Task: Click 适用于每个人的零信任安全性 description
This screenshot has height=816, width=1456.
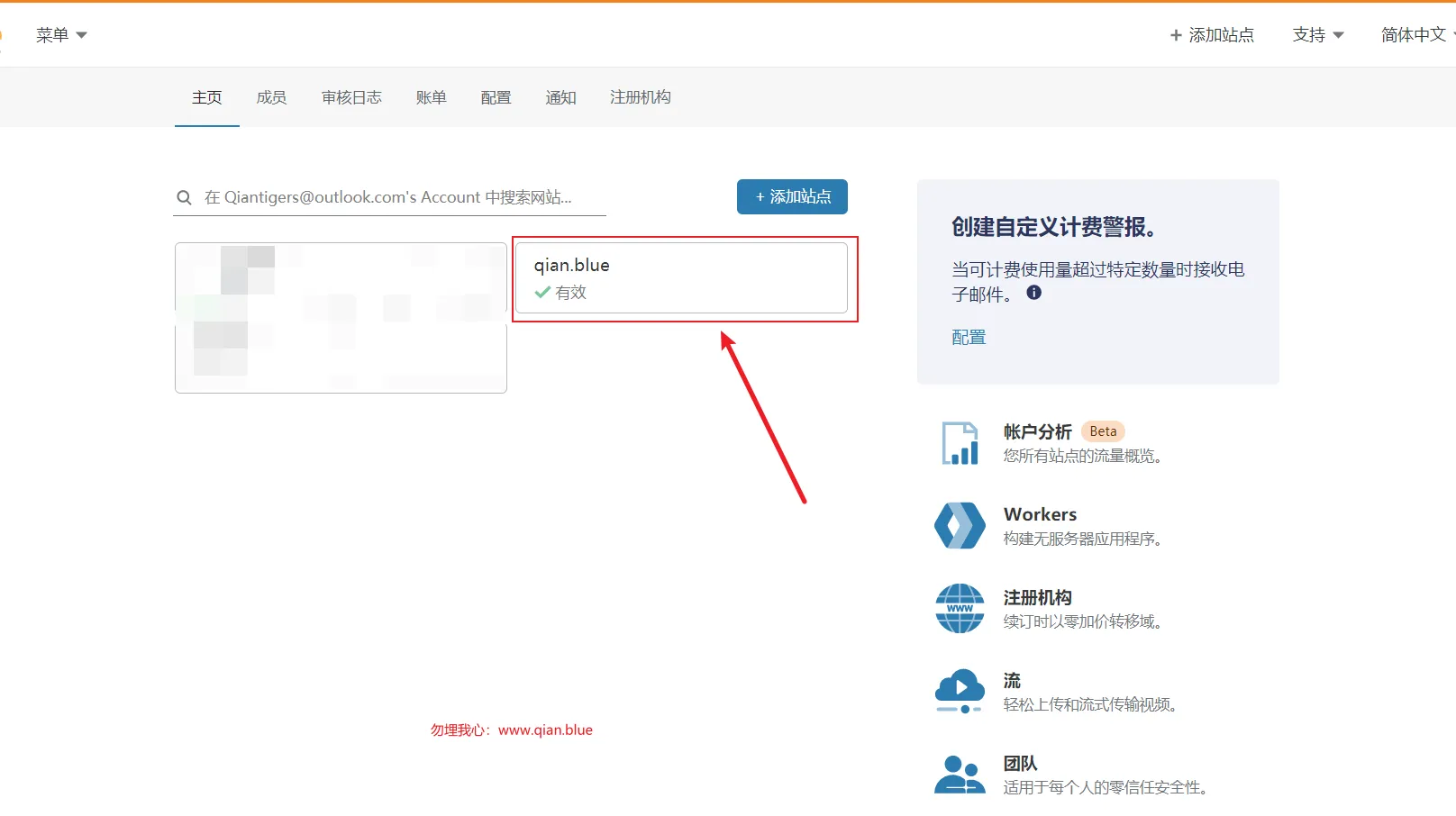Action: [x=1106, y=787]
